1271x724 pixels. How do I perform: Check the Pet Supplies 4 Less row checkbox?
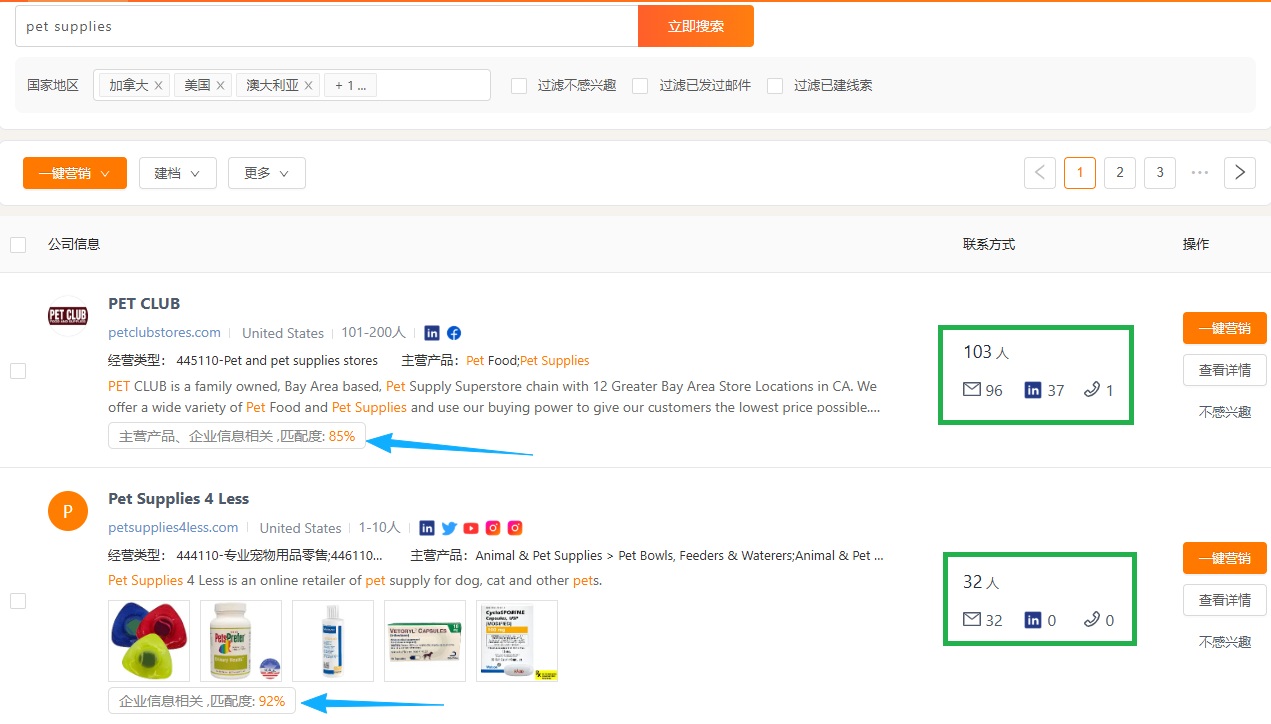click(x=18, y=601)
